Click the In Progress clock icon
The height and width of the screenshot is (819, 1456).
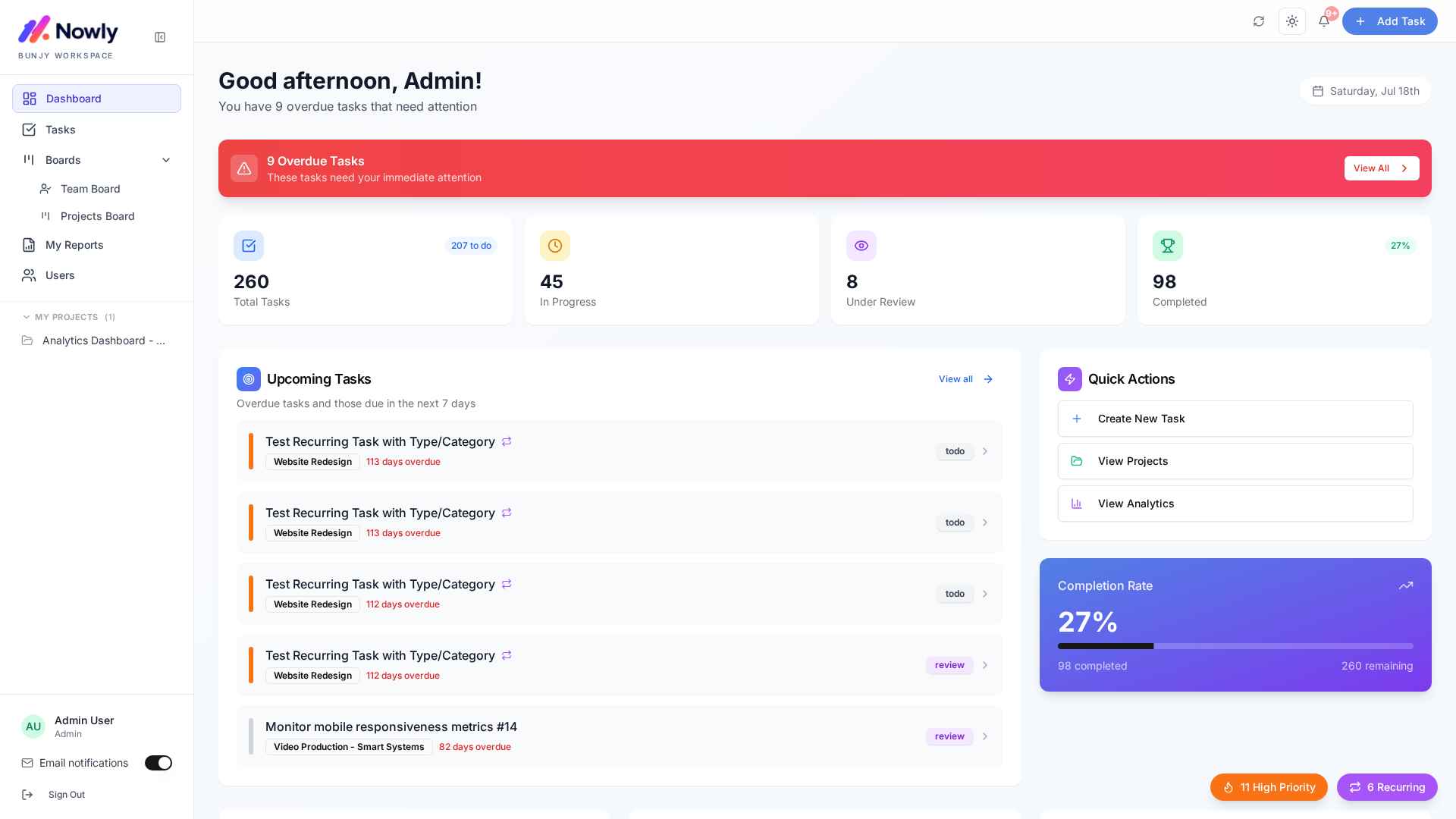click(555, 246)
